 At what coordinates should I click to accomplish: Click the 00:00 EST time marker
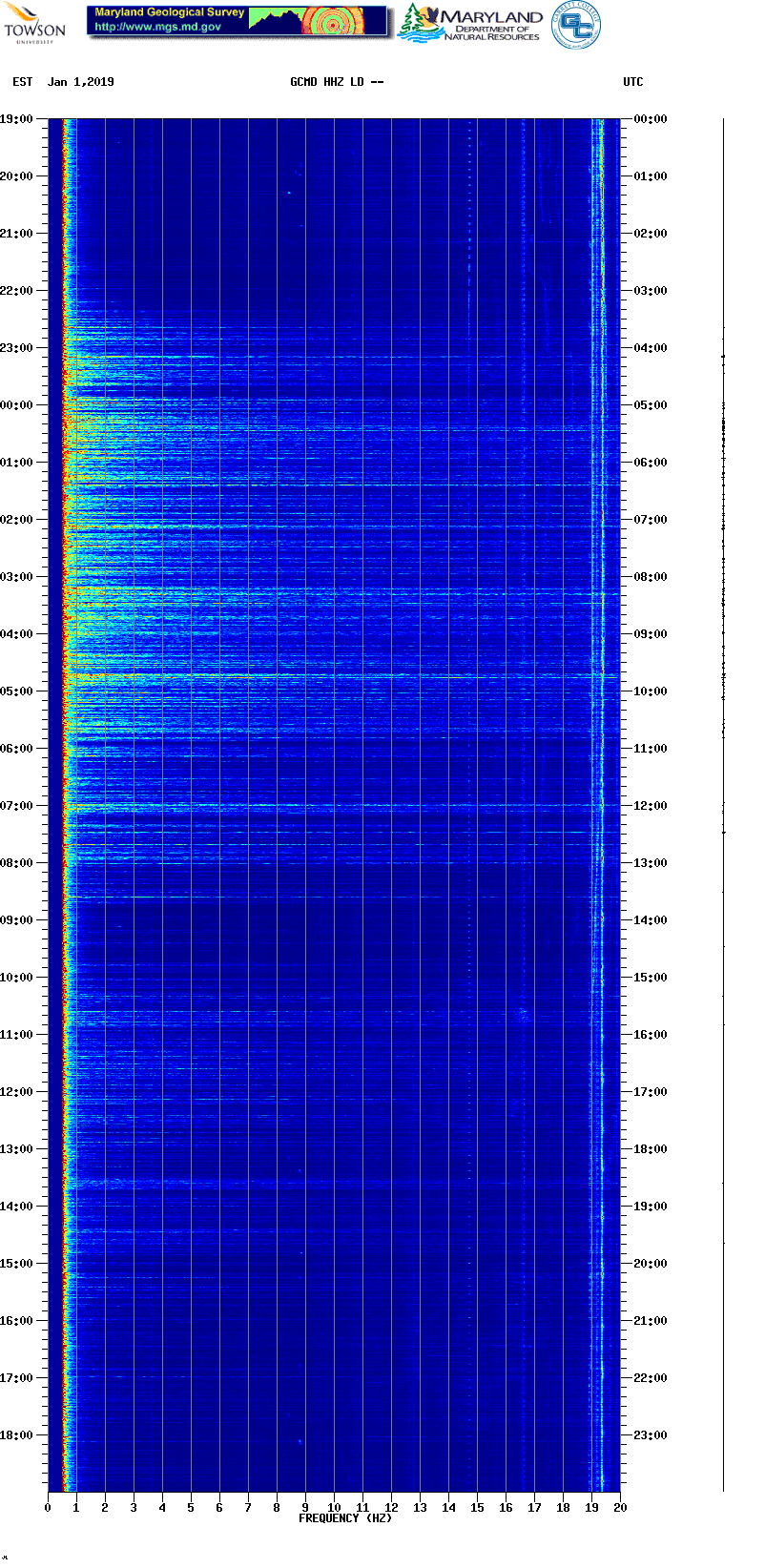[17, 405]
